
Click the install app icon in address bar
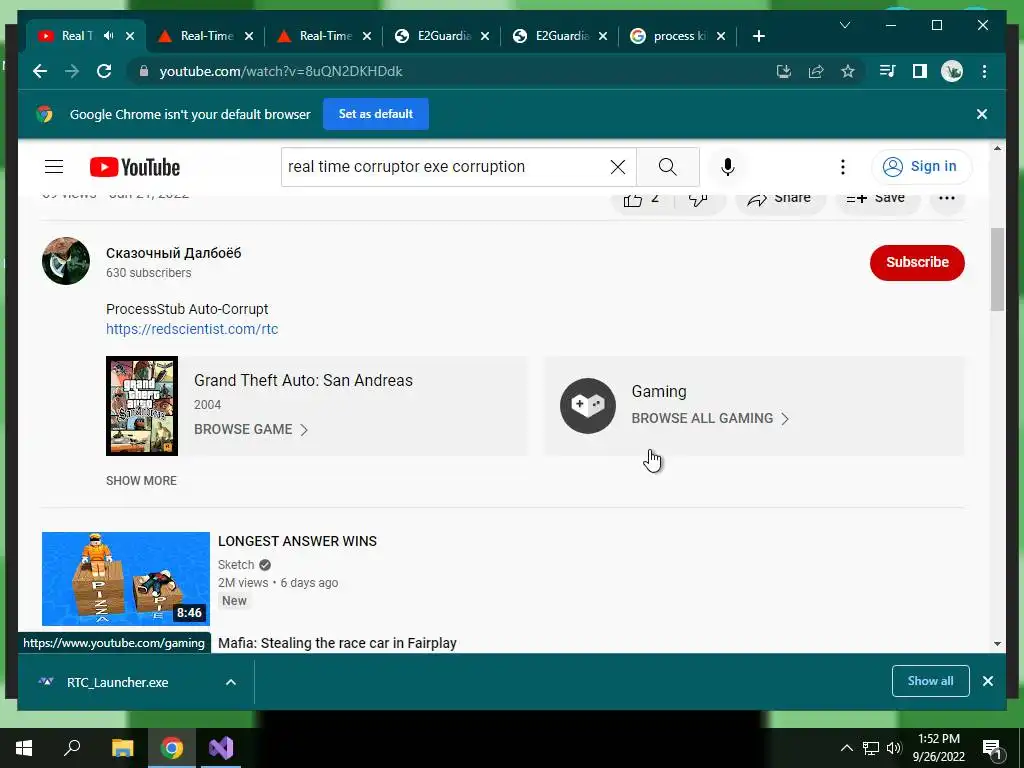pyautogui.click(x=784, y=71)
